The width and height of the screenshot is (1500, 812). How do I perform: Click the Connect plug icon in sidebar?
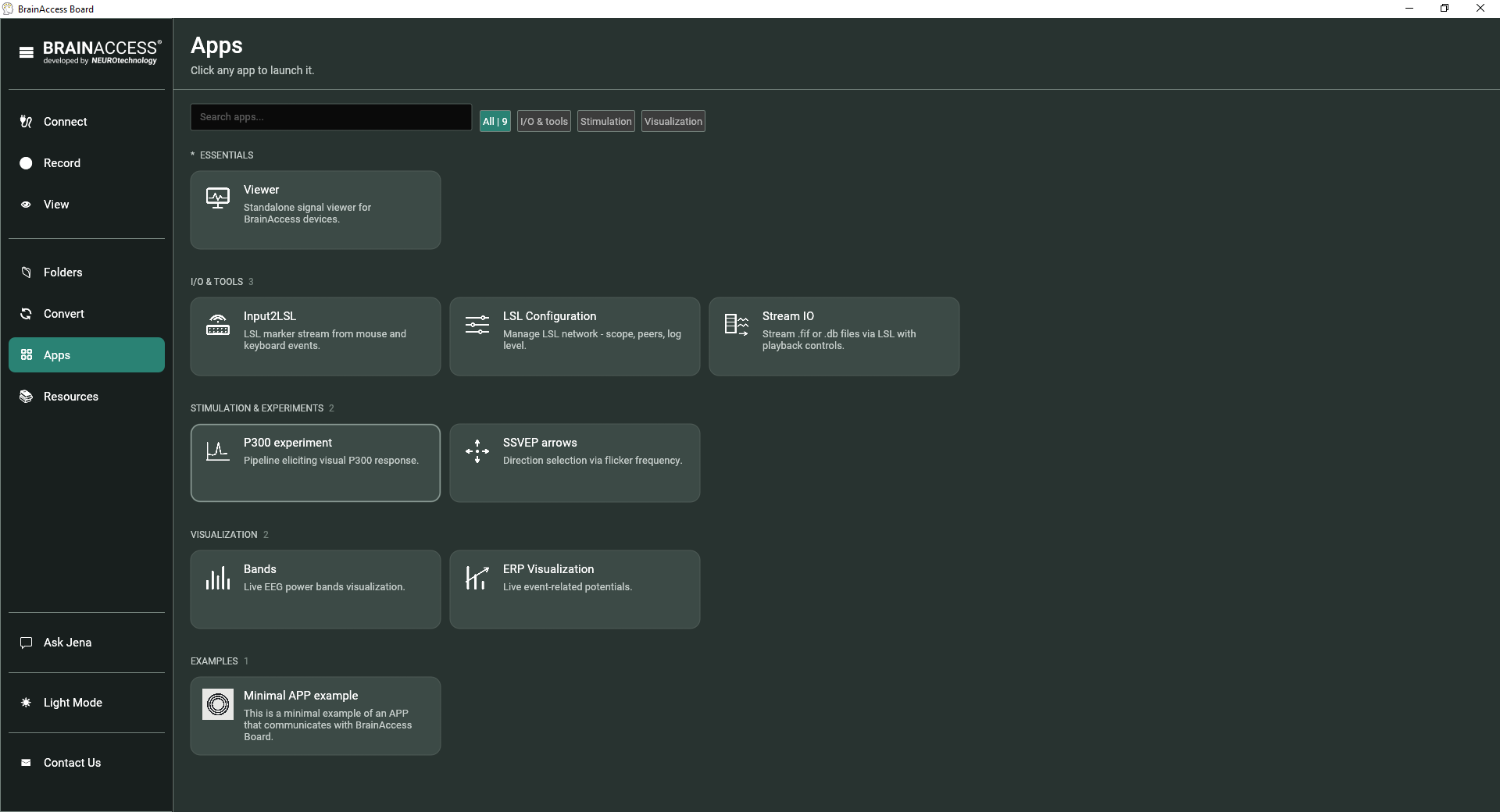(26, 122)
